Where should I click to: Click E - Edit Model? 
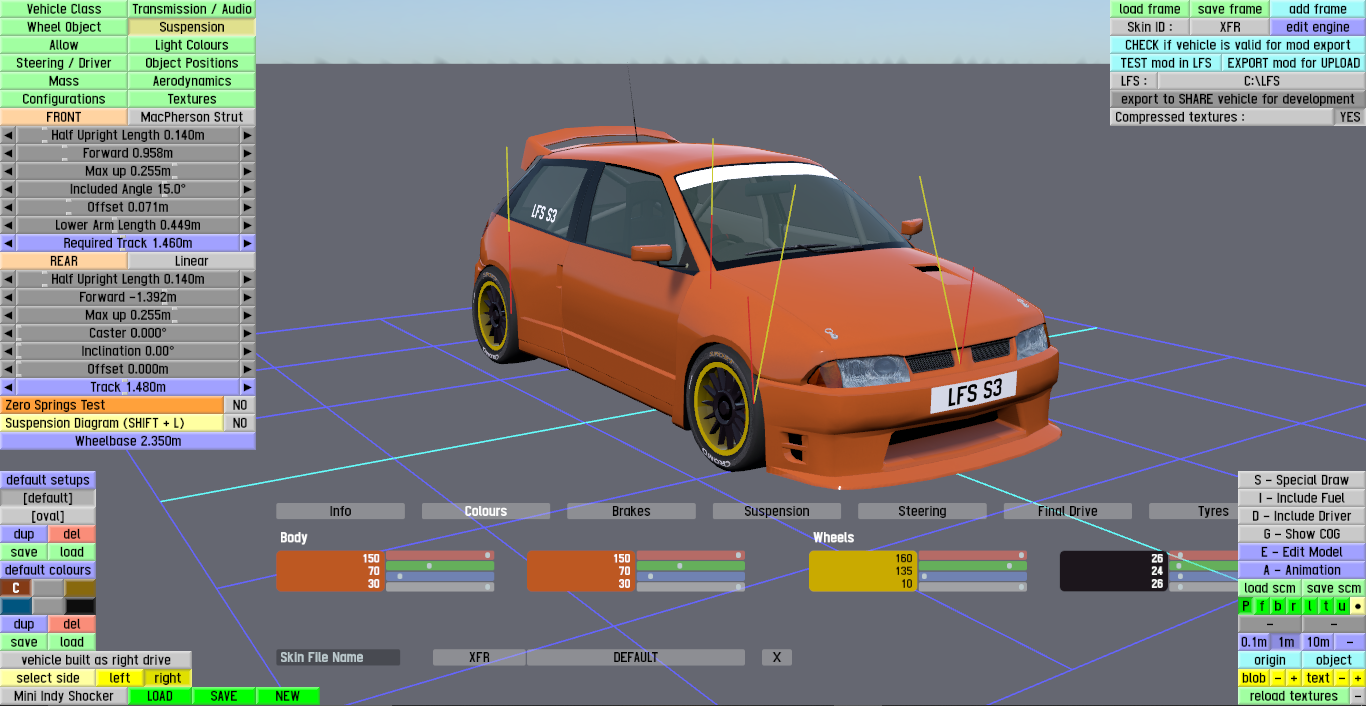(x=1301, y=552)
